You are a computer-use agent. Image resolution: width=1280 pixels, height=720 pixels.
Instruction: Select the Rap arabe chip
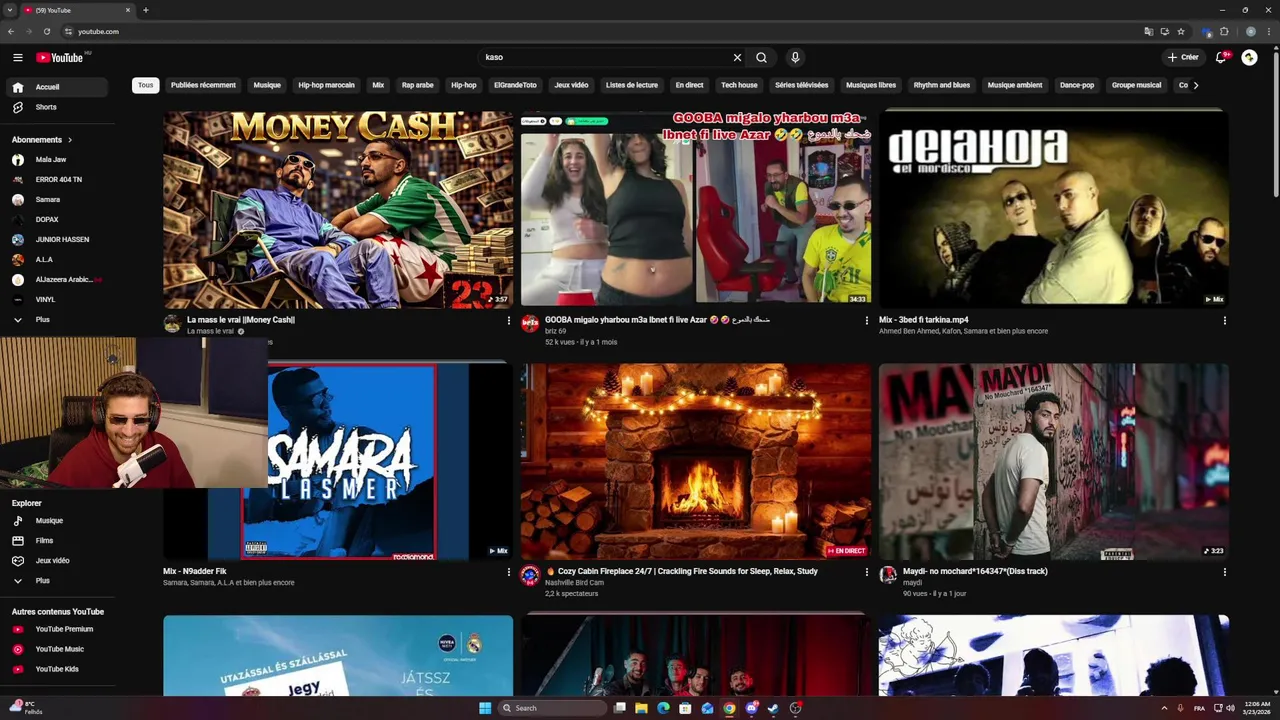point(418,85)
